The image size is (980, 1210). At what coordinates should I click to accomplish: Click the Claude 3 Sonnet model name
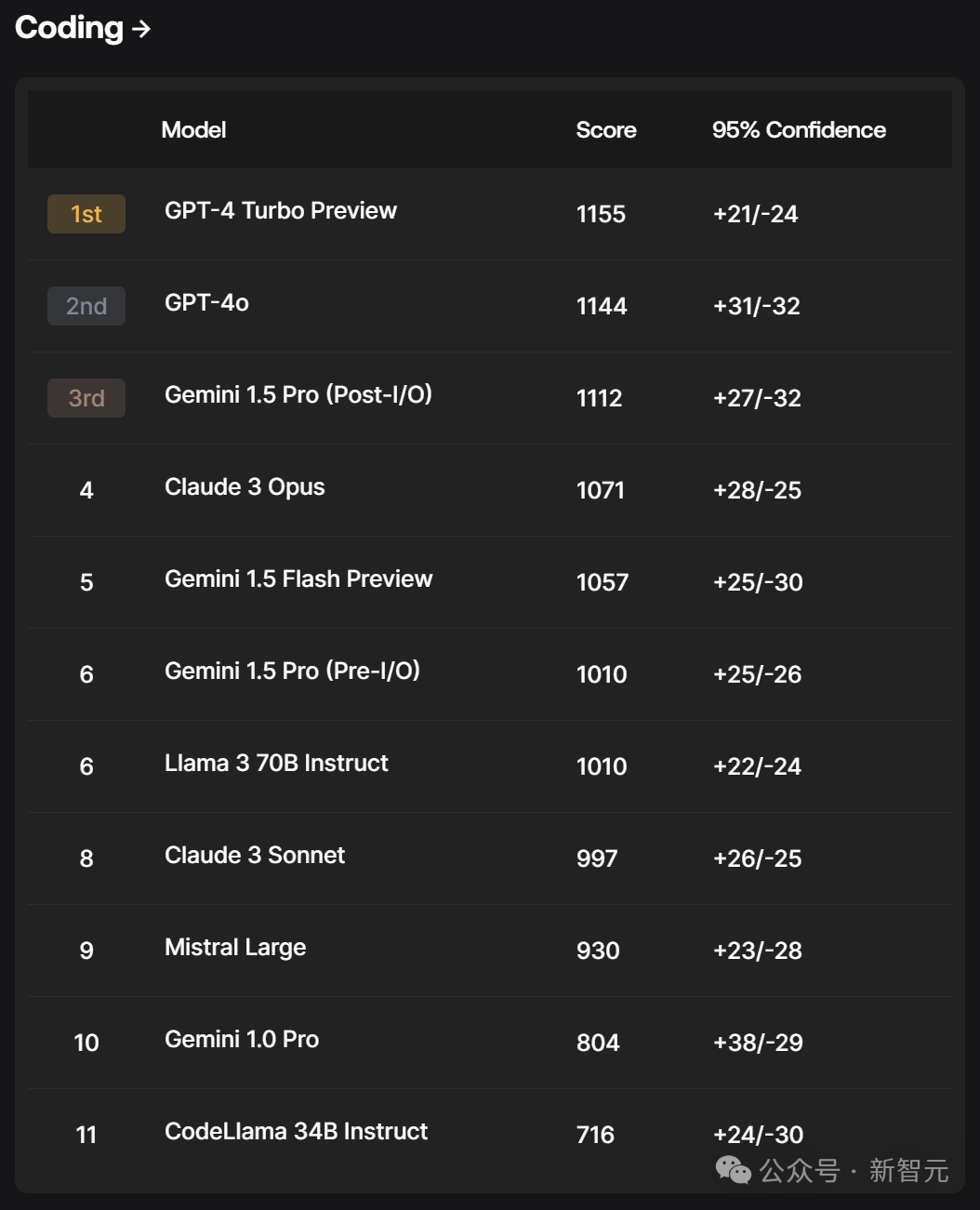254,856
